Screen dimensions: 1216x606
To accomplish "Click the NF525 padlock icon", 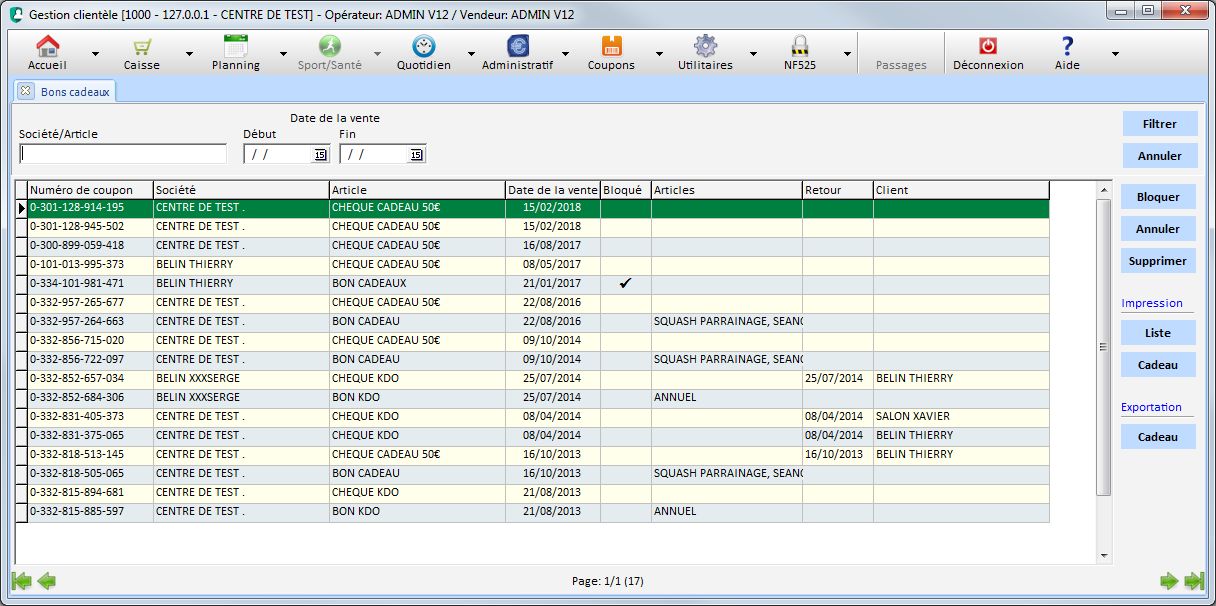I will (x=799, y=46).
